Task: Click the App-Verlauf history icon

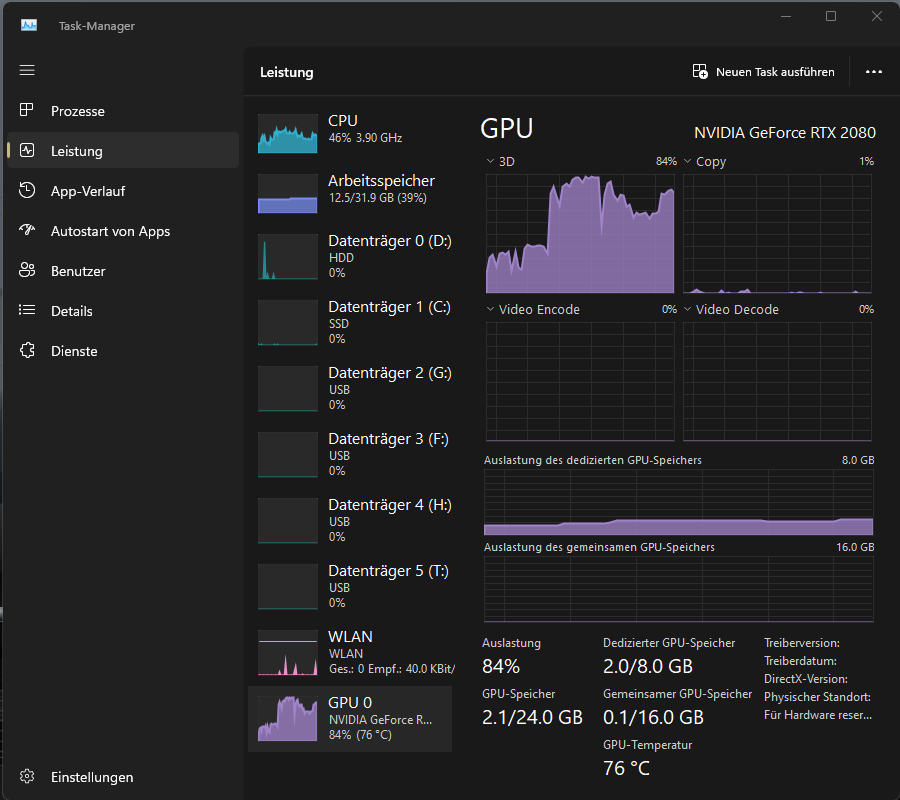Action: pos(28,191)
